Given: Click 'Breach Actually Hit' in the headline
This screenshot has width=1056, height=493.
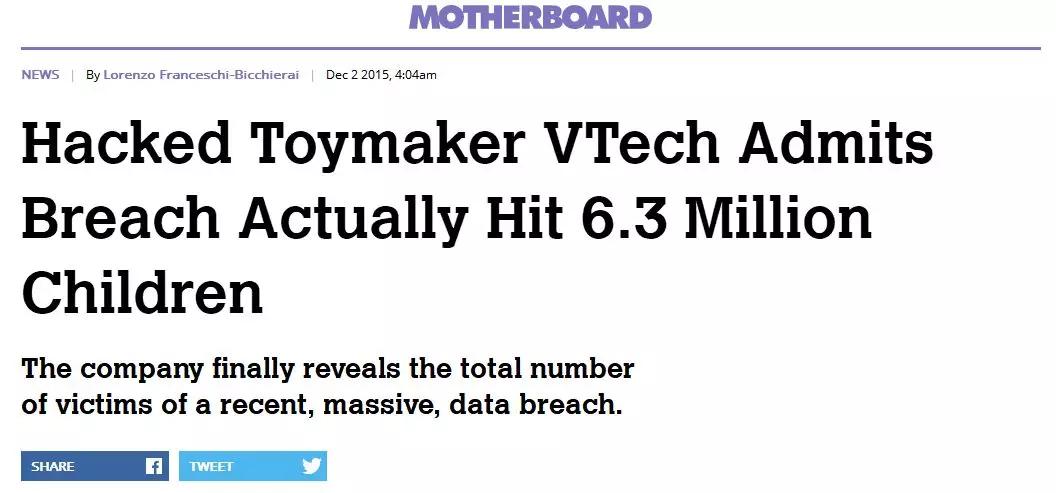Looking at the screenshot, I should [292, 218].
